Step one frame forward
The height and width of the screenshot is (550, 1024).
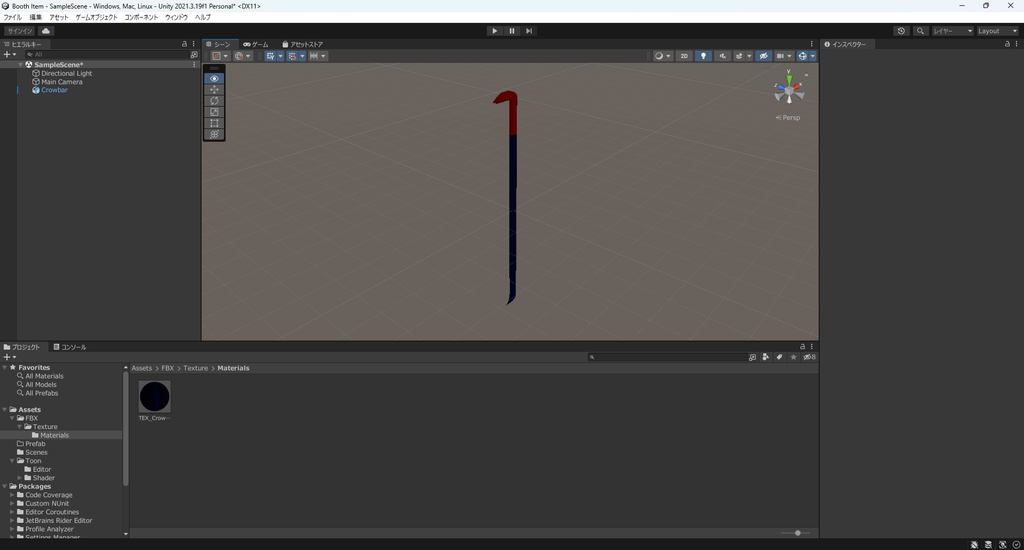(529, 31)
